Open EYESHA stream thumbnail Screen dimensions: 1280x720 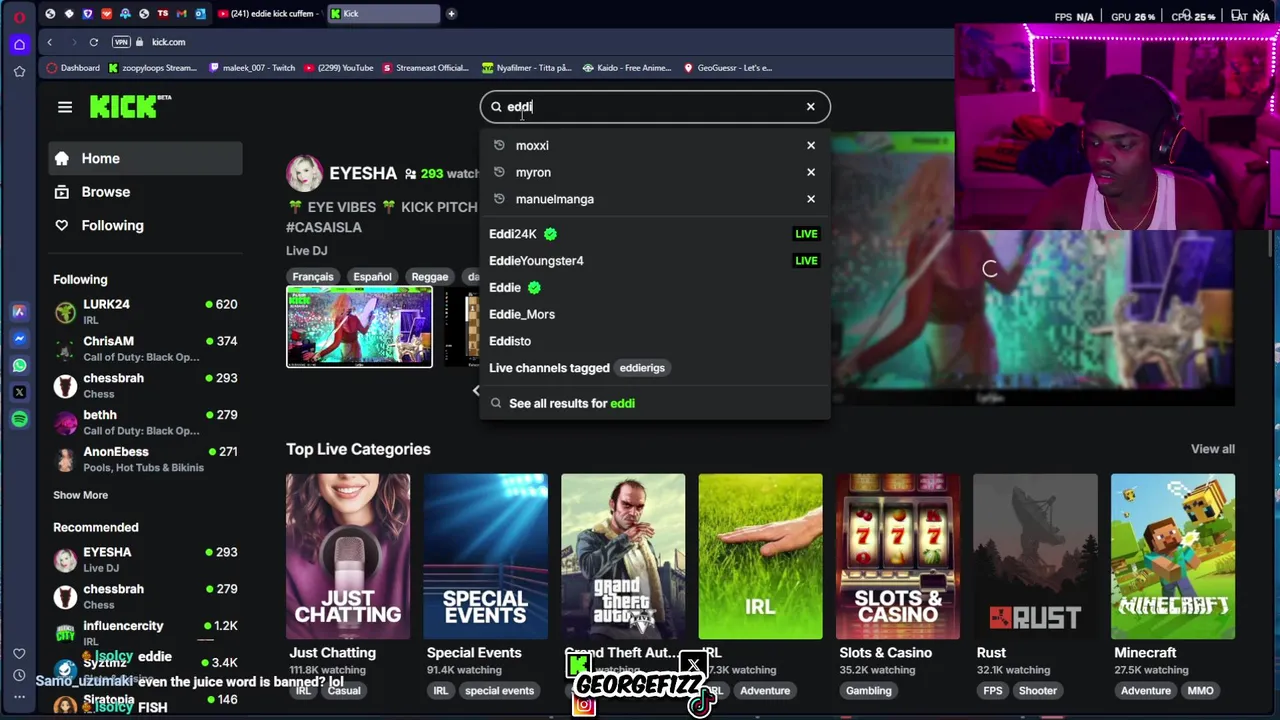[x=359, y=327]
